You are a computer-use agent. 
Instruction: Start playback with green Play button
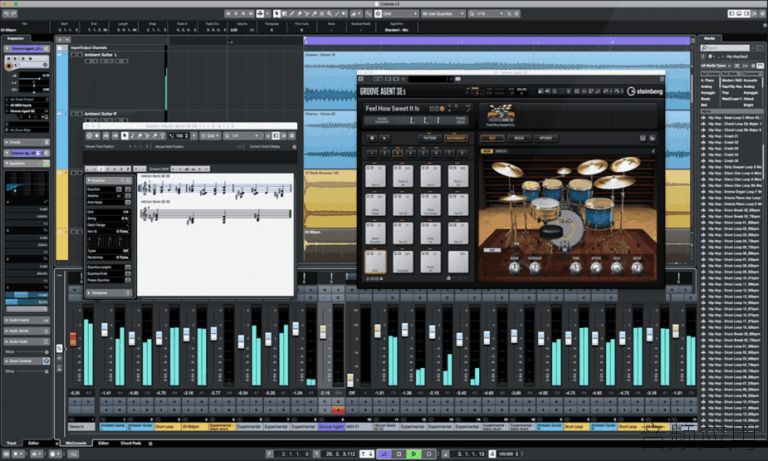coord(414,454)
